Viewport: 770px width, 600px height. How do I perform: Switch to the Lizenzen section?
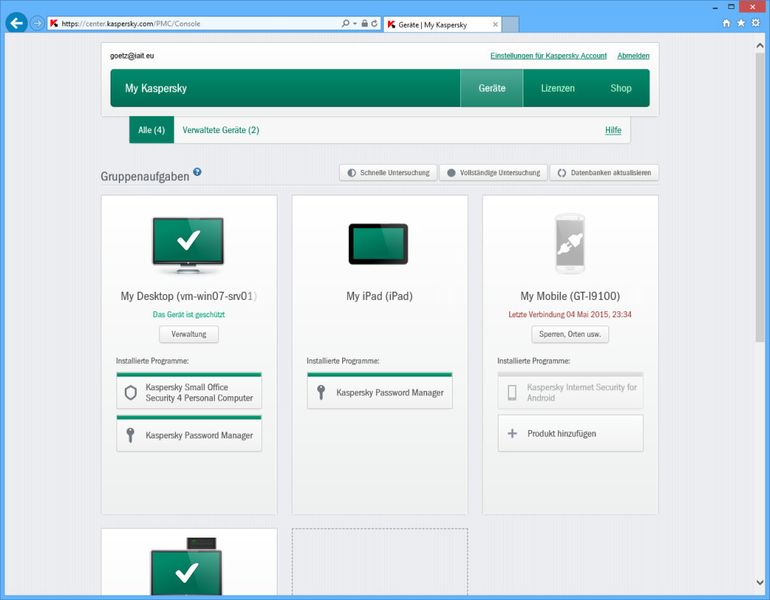click(x=557, y=88)
